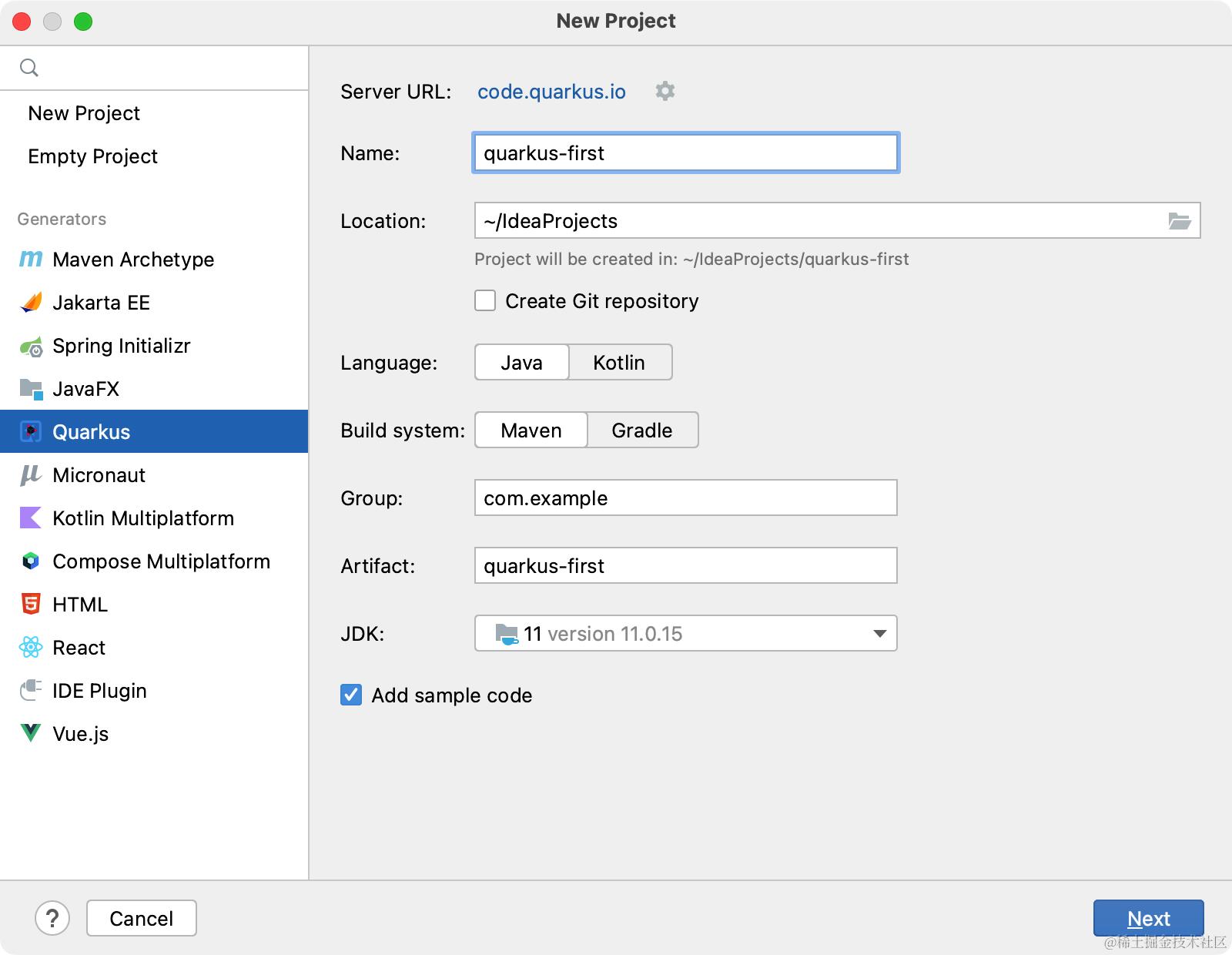Viewport: 1232px width, 955px height.
Task: Select Empty Project in the sidebar
Action: click(x=92, y=156)
